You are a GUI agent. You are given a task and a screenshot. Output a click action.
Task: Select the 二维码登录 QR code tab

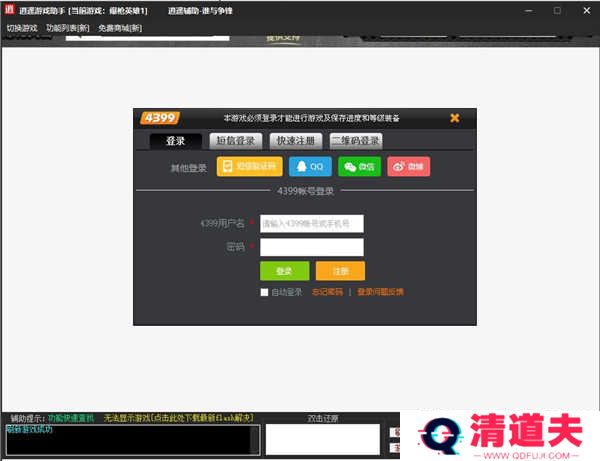tap(356, 141)
